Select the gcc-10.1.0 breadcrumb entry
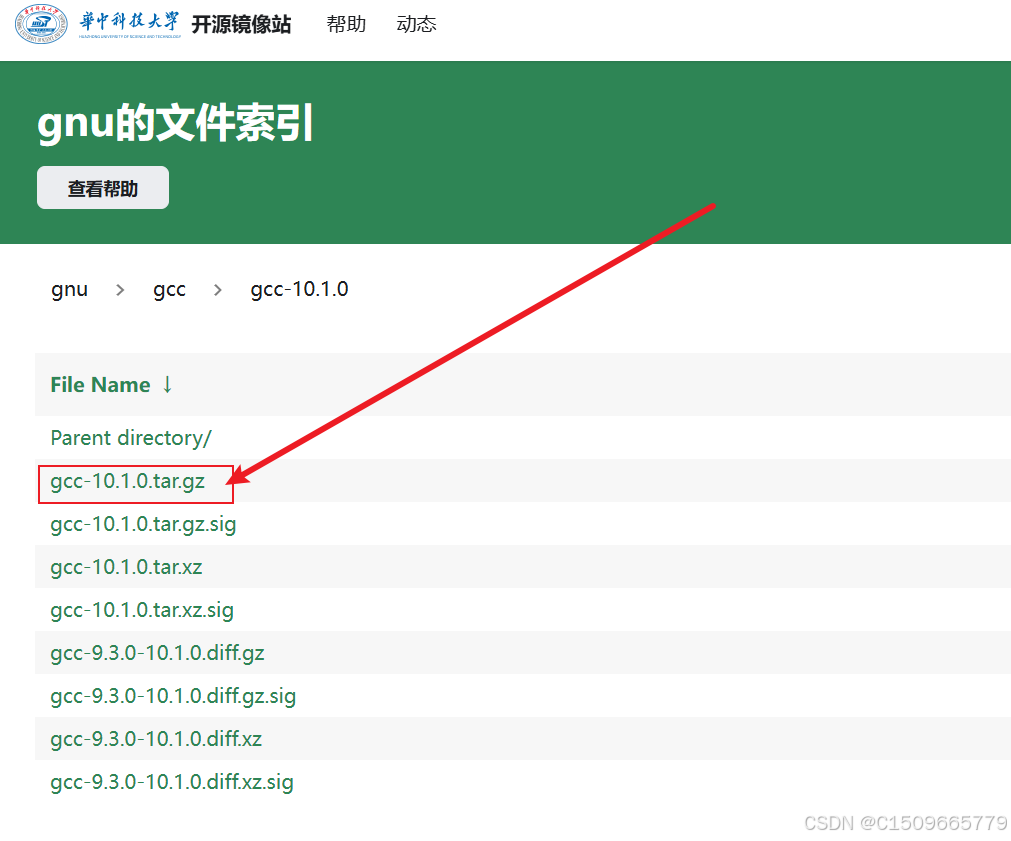1011x841 pixels. (299, 289)
